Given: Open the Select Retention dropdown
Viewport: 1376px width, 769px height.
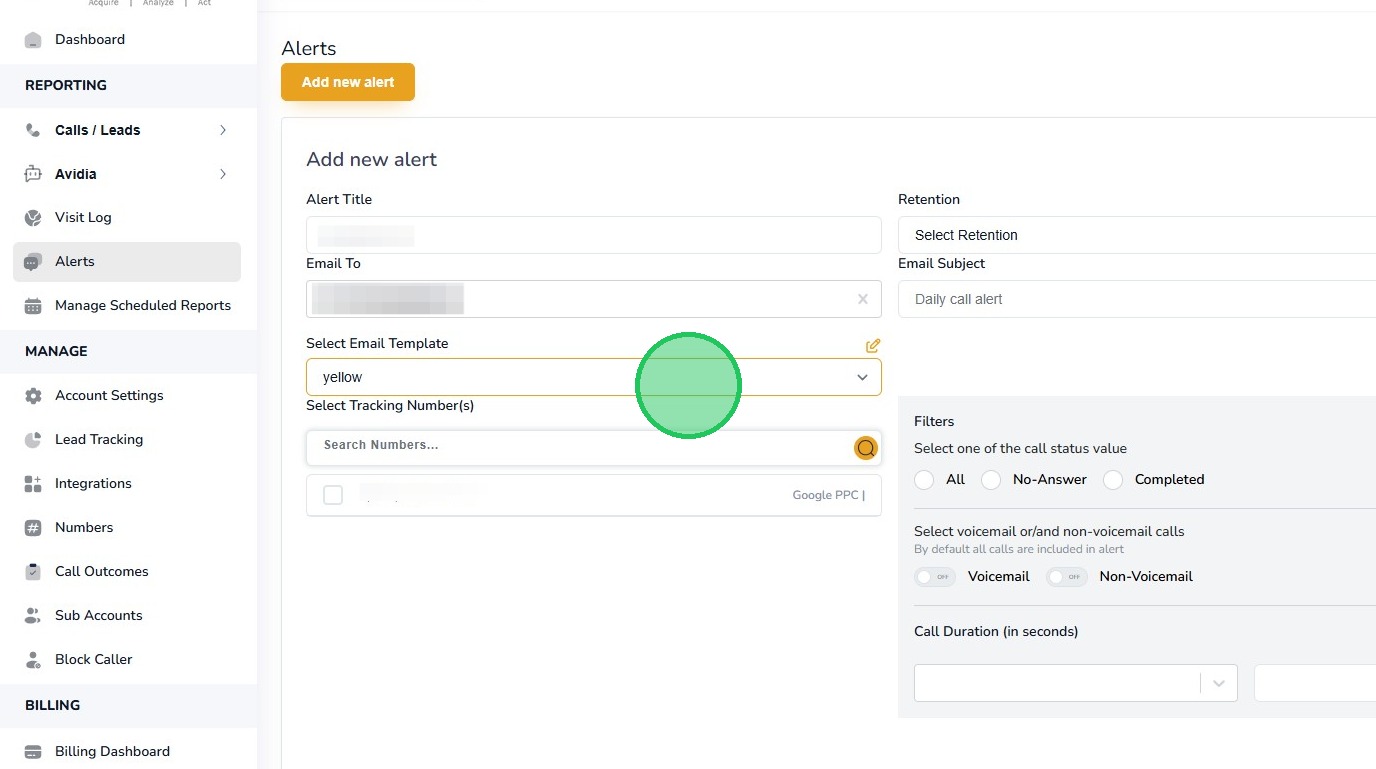Looking at the screenshot, I should pyautogui.click(x=1136, y=235).
